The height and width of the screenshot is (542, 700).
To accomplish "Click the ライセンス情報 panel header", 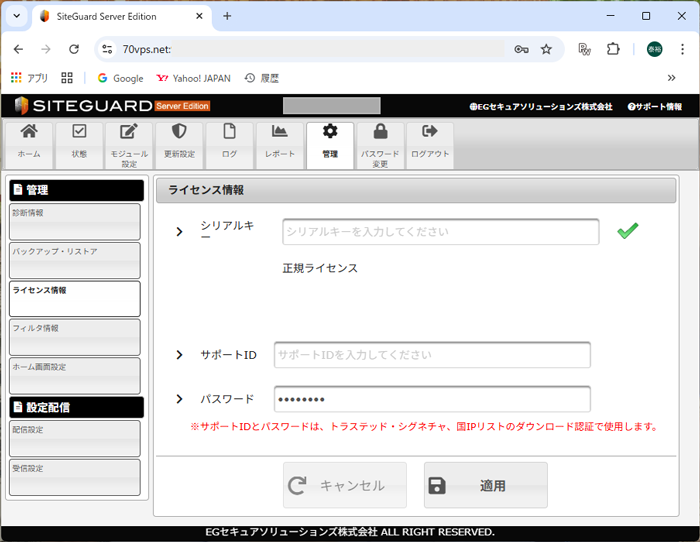I will [x=416, y=190].
